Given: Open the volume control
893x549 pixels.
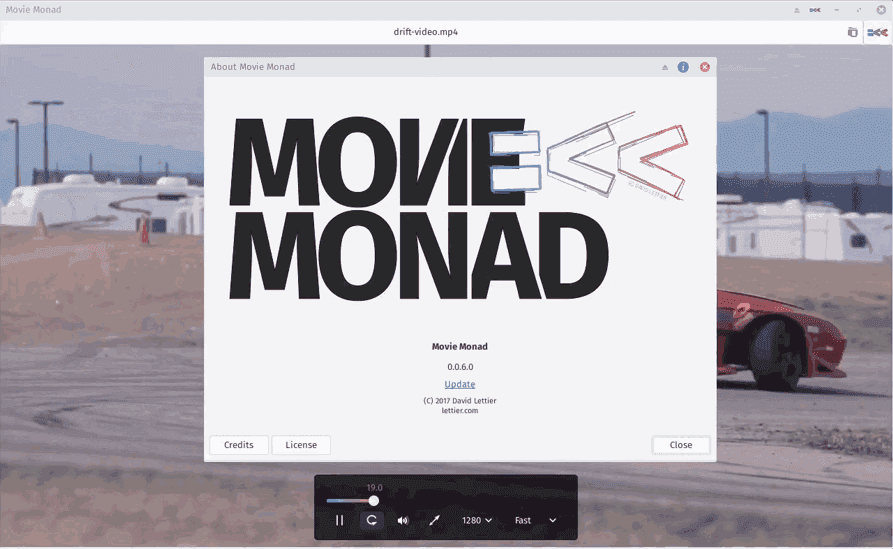Looking at the screenshot, I should (403, 520).
